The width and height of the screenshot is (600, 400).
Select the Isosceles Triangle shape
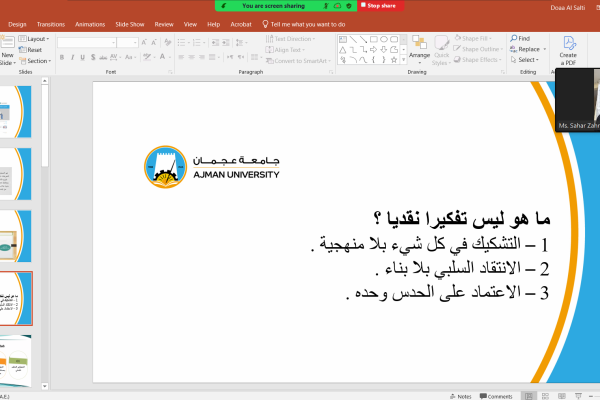click(x=343, y=50)
